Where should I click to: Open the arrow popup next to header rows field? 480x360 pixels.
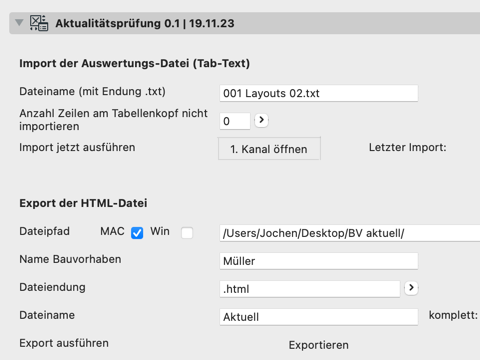261,120
